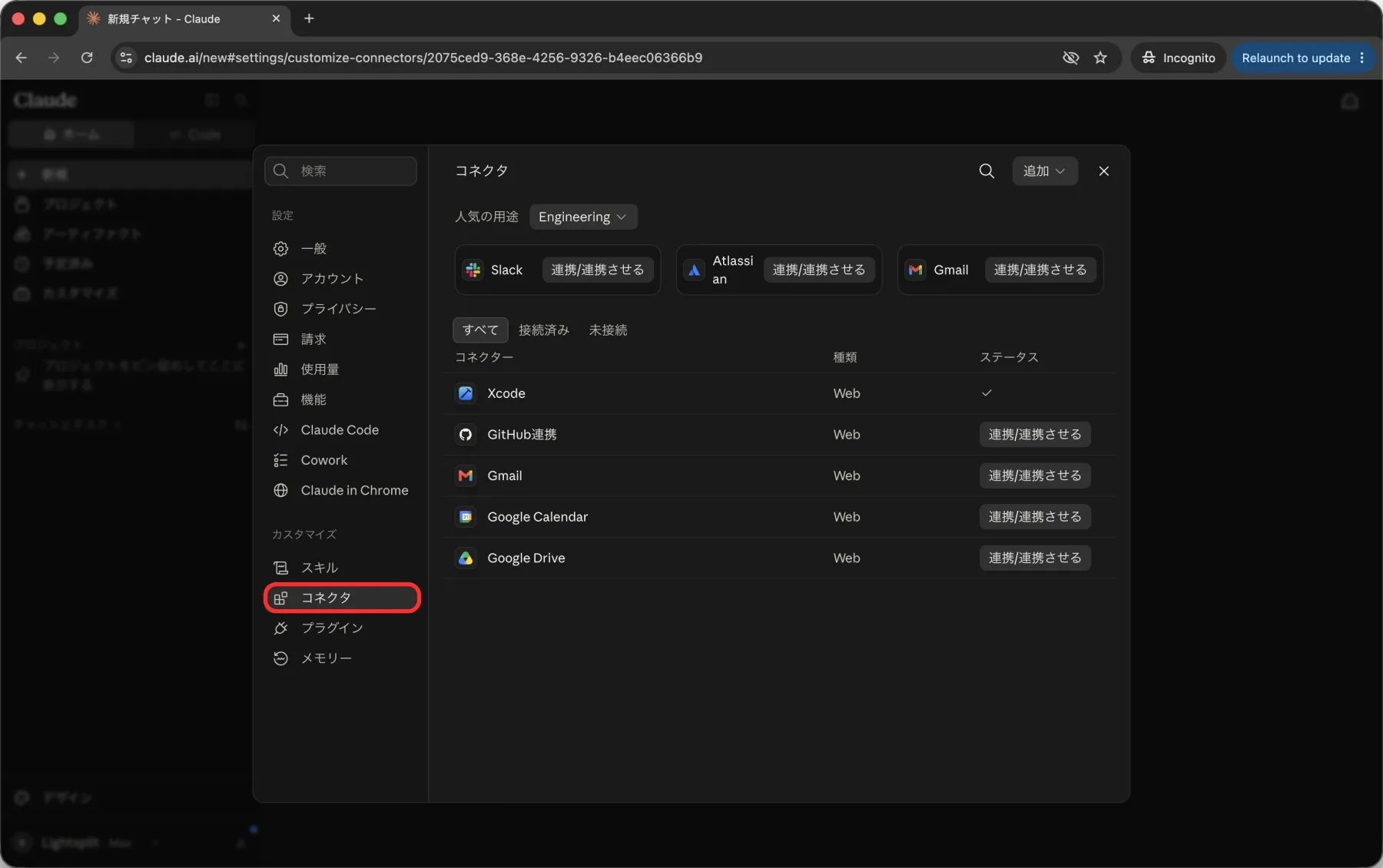Screen dimensions: 1383x868
Task: Click the メモリー history icon
Action: click(280, 658)
